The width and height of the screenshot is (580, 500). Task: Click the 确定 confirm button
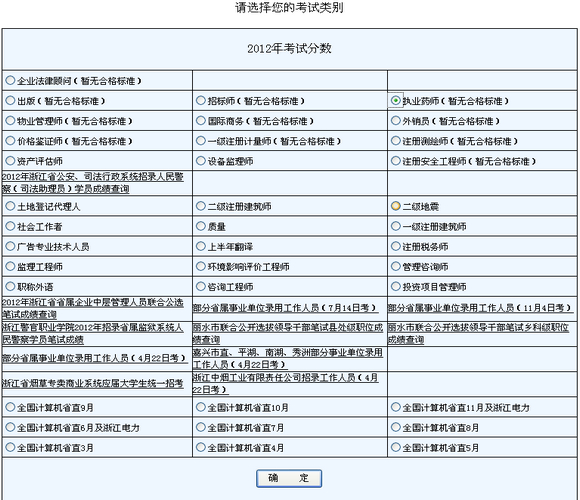pos(289,478)
